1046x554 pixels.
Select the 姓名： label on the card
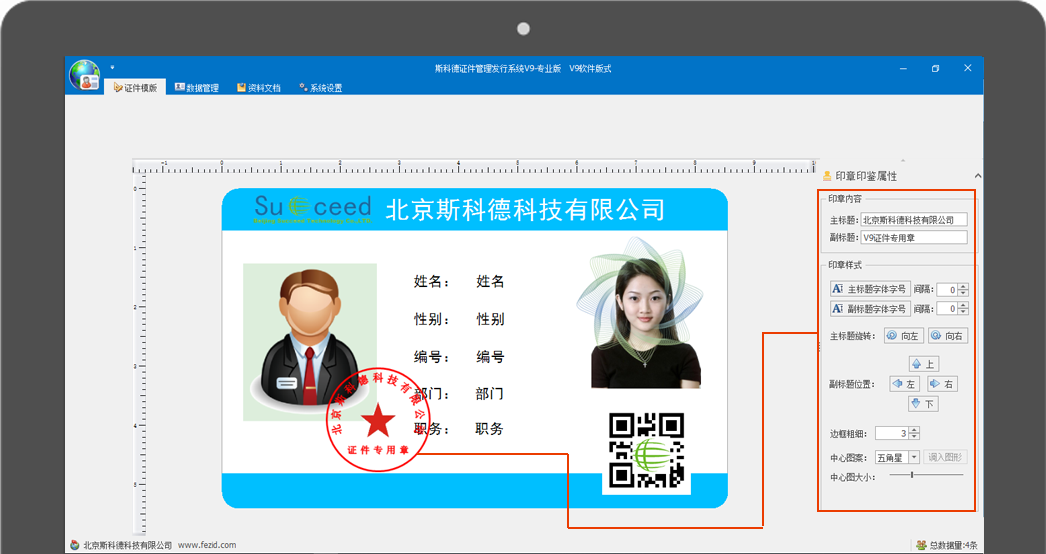click(x=432, y=282)
